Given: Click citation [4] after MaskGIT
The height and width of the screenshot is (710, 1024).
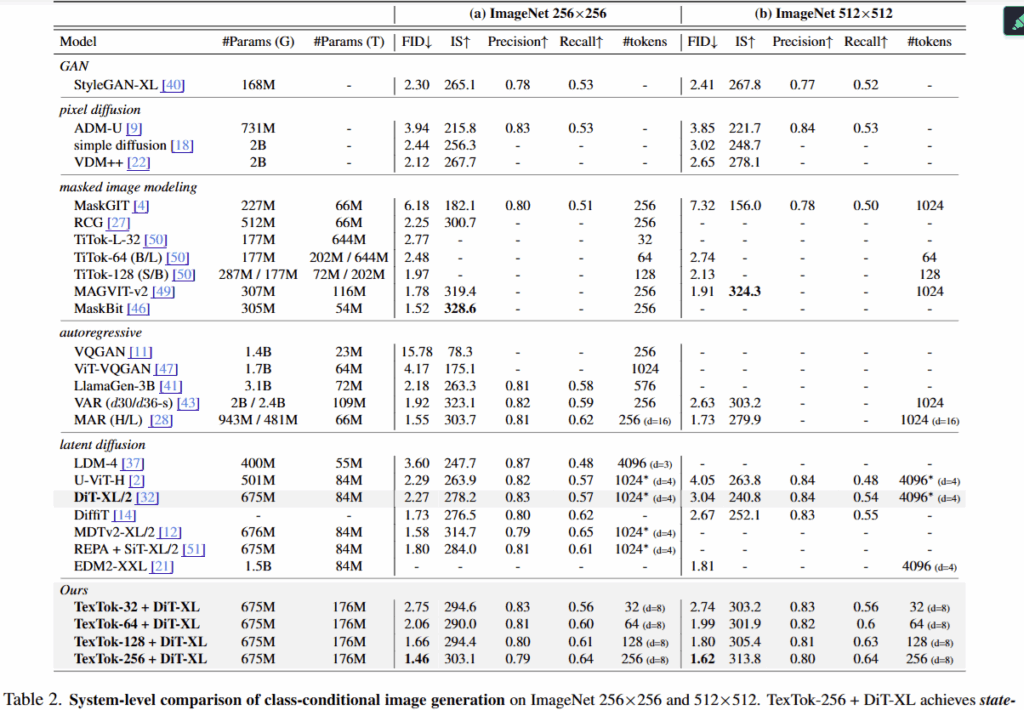Looking at the screenshot, I should pos(143,205).
